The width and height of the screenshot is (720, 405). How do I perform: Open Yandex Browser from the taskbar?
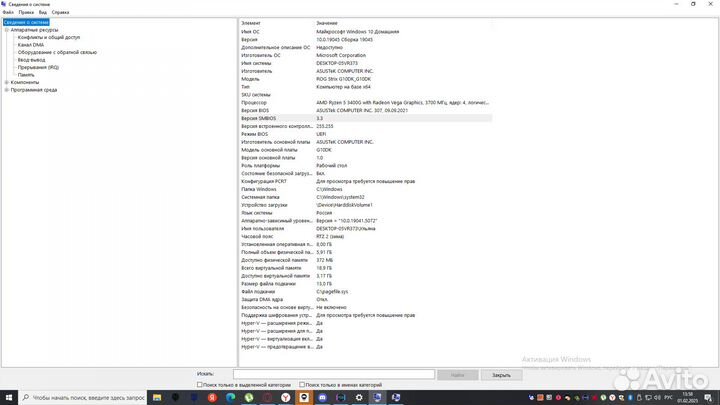click(286, 398)
